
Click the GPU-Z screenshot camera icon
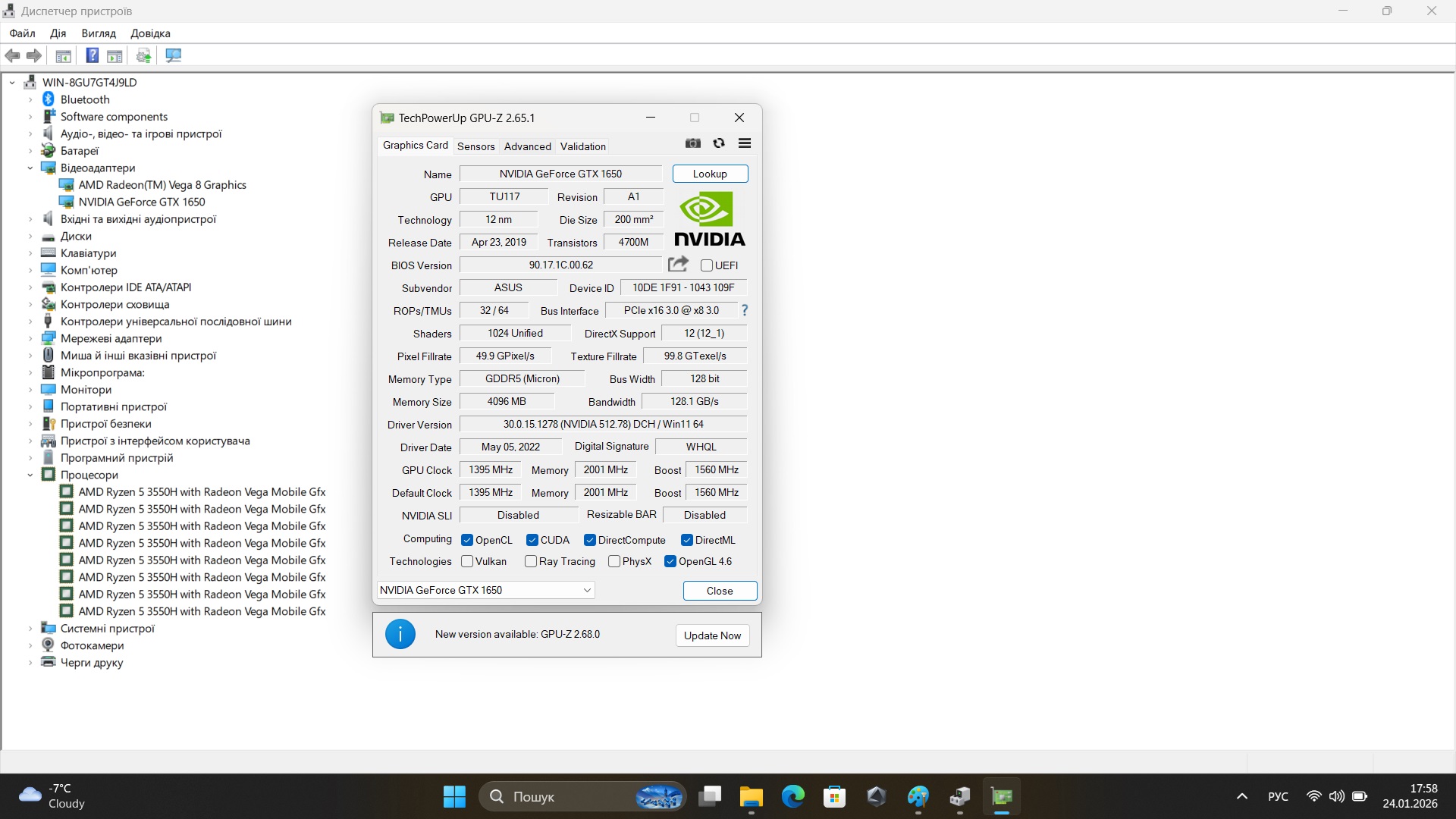pyautogui.click(x=692, y=143)
